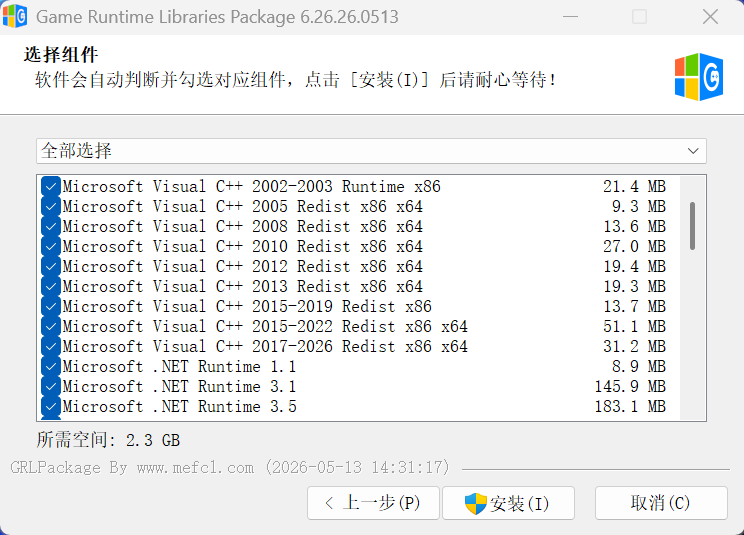This screenshot has width=744, height=535.
Task: Go back with 上一步(P) button
Action: [373, 503]
